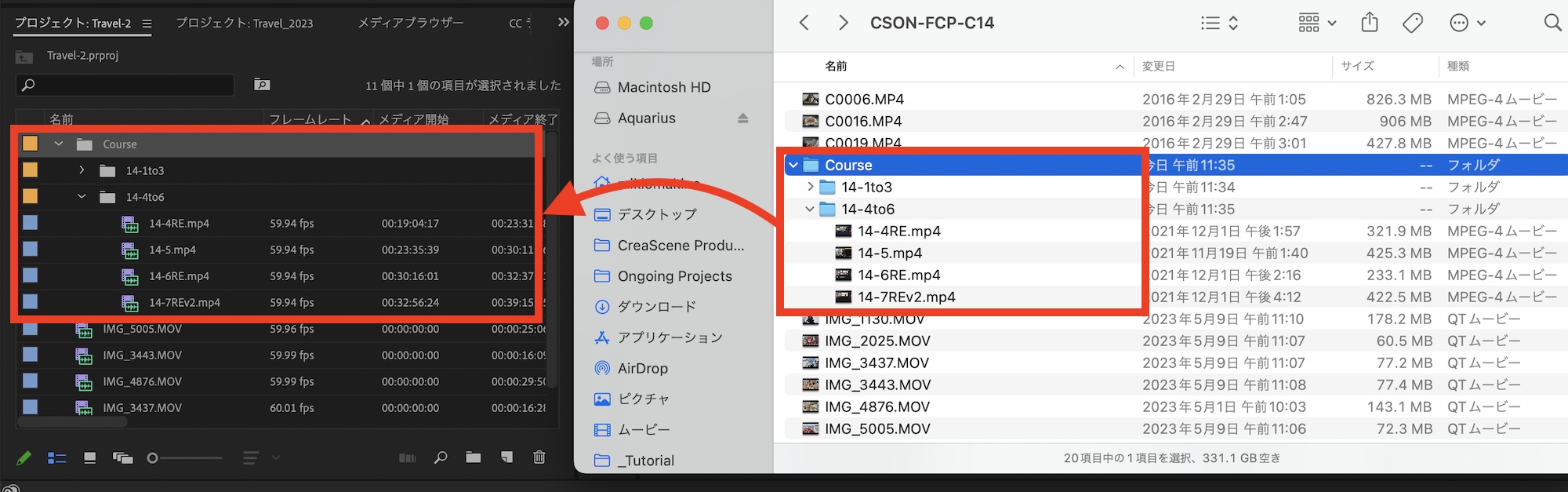Viewport: 1568px width, 492px height.
Task: Click the green pencil write-toggle icon
Action: pyautogui.click(x=24, y=458)
